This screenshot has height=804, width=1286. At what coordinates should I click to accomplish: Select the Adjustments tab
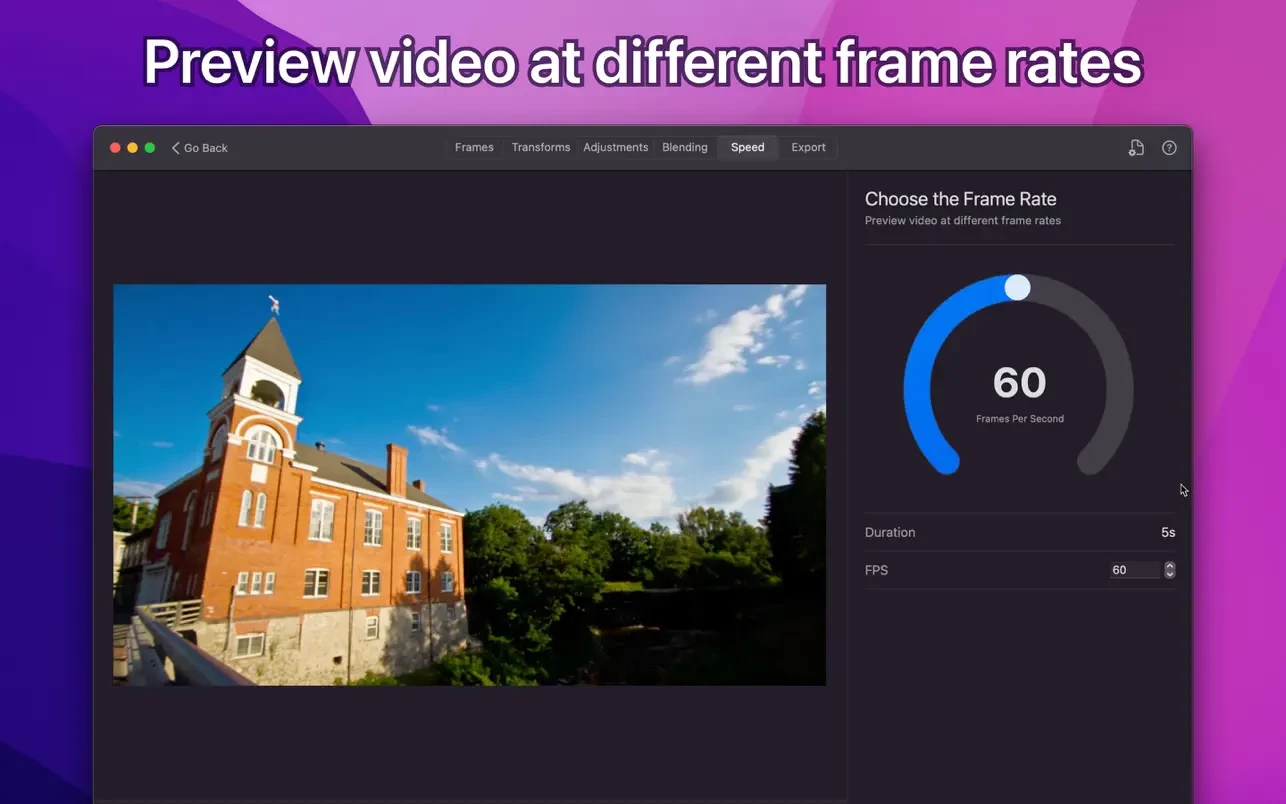click(x=615, y=148)
